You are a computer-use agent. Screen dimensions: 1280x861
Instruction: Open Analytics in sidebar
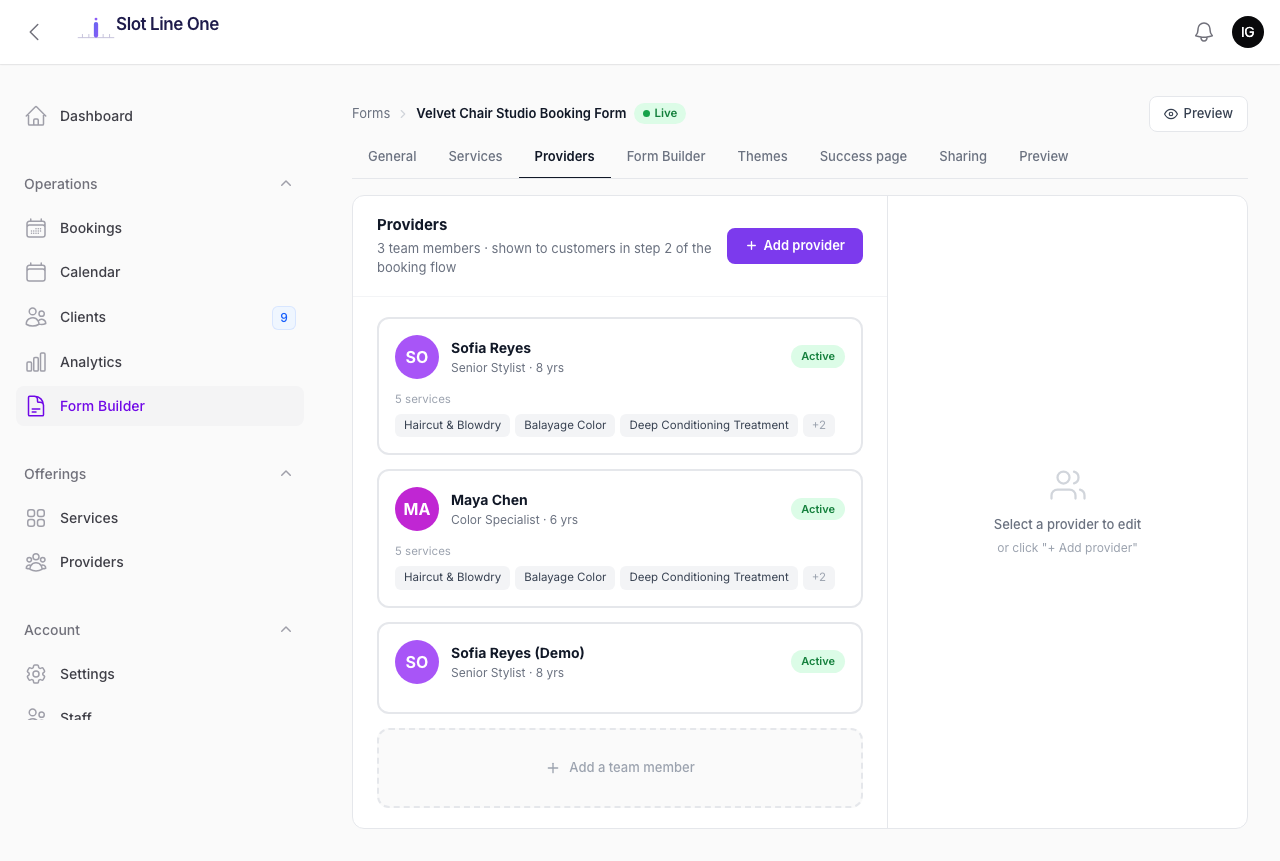coord(160,362)
